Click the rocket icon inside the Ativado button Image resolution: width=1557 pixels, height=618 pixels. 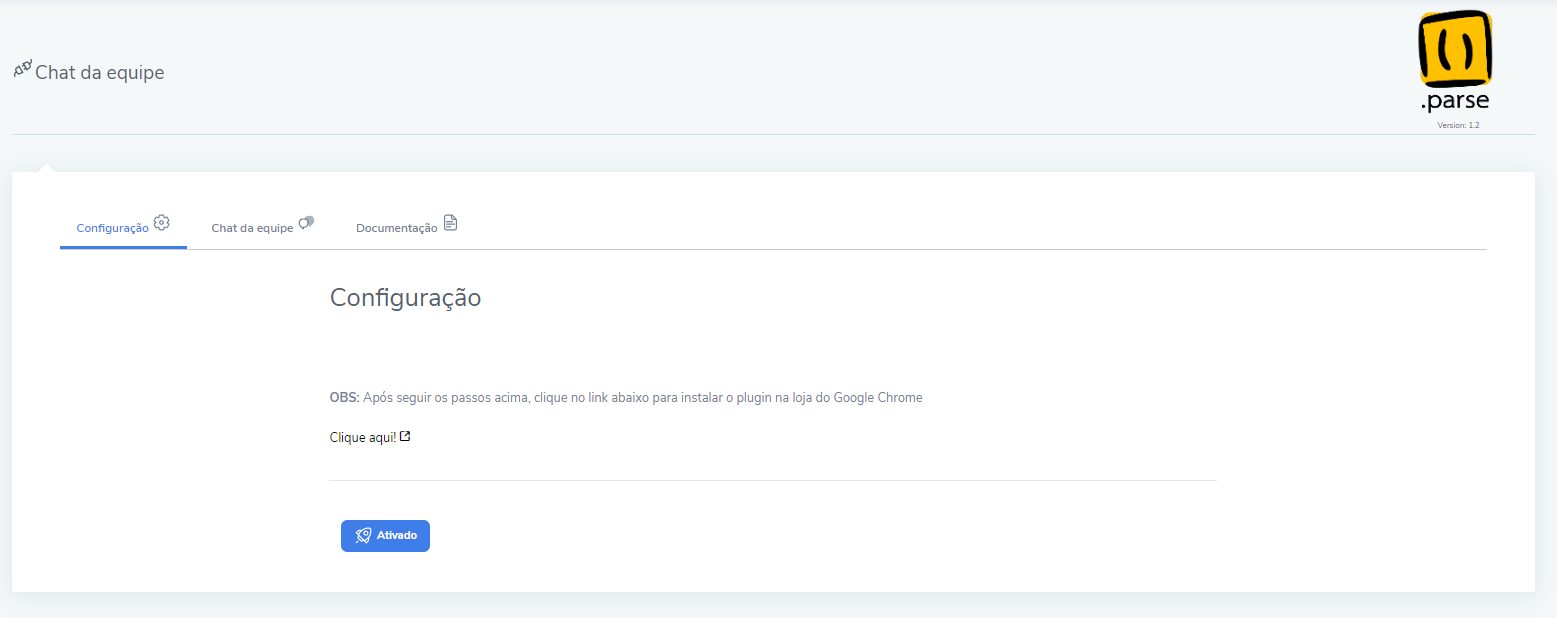364,536
